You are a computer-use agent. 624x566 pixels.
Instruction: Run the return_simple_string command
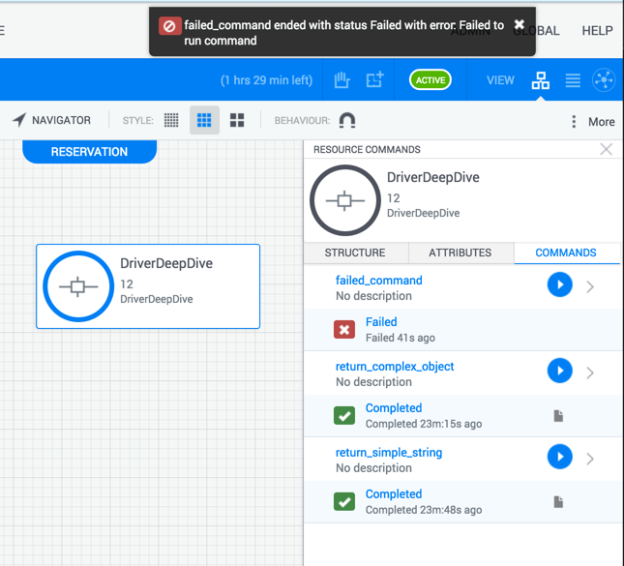pos(559,458)
